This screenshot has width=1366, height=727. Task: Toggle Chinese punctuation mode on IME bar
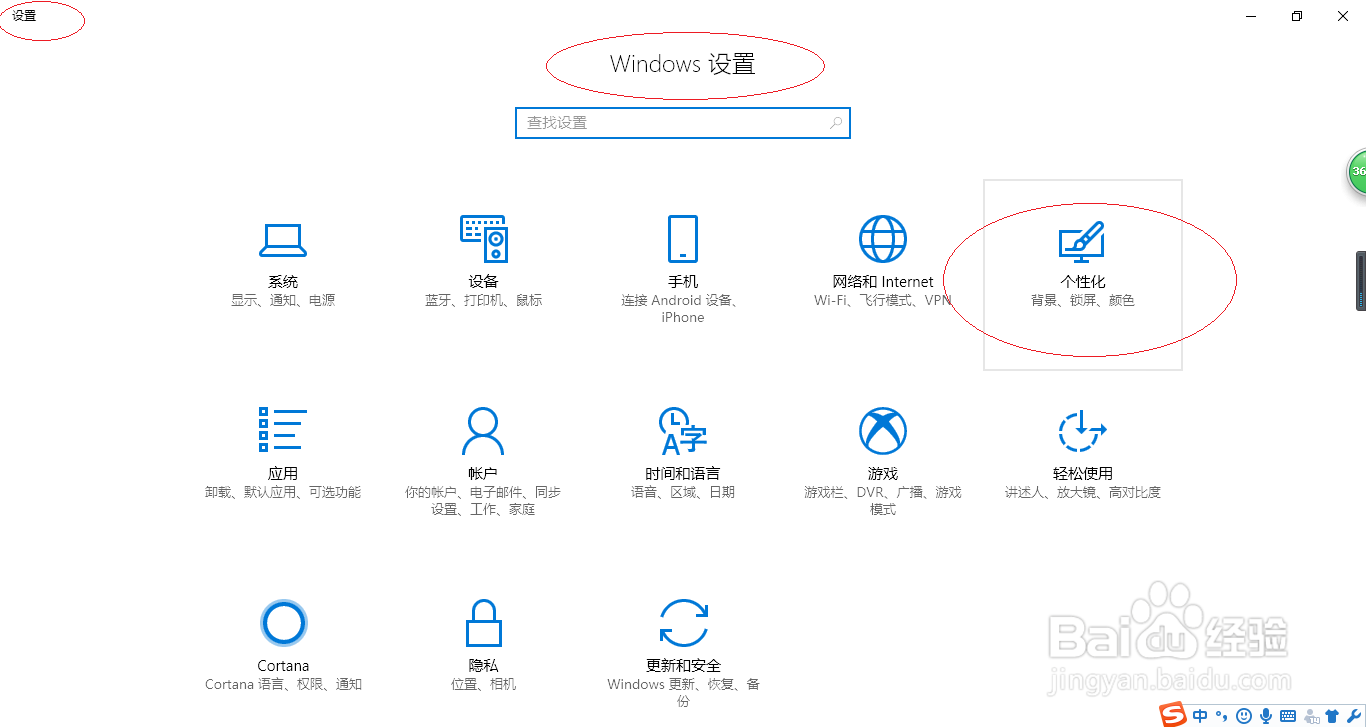coord(1221,716)
